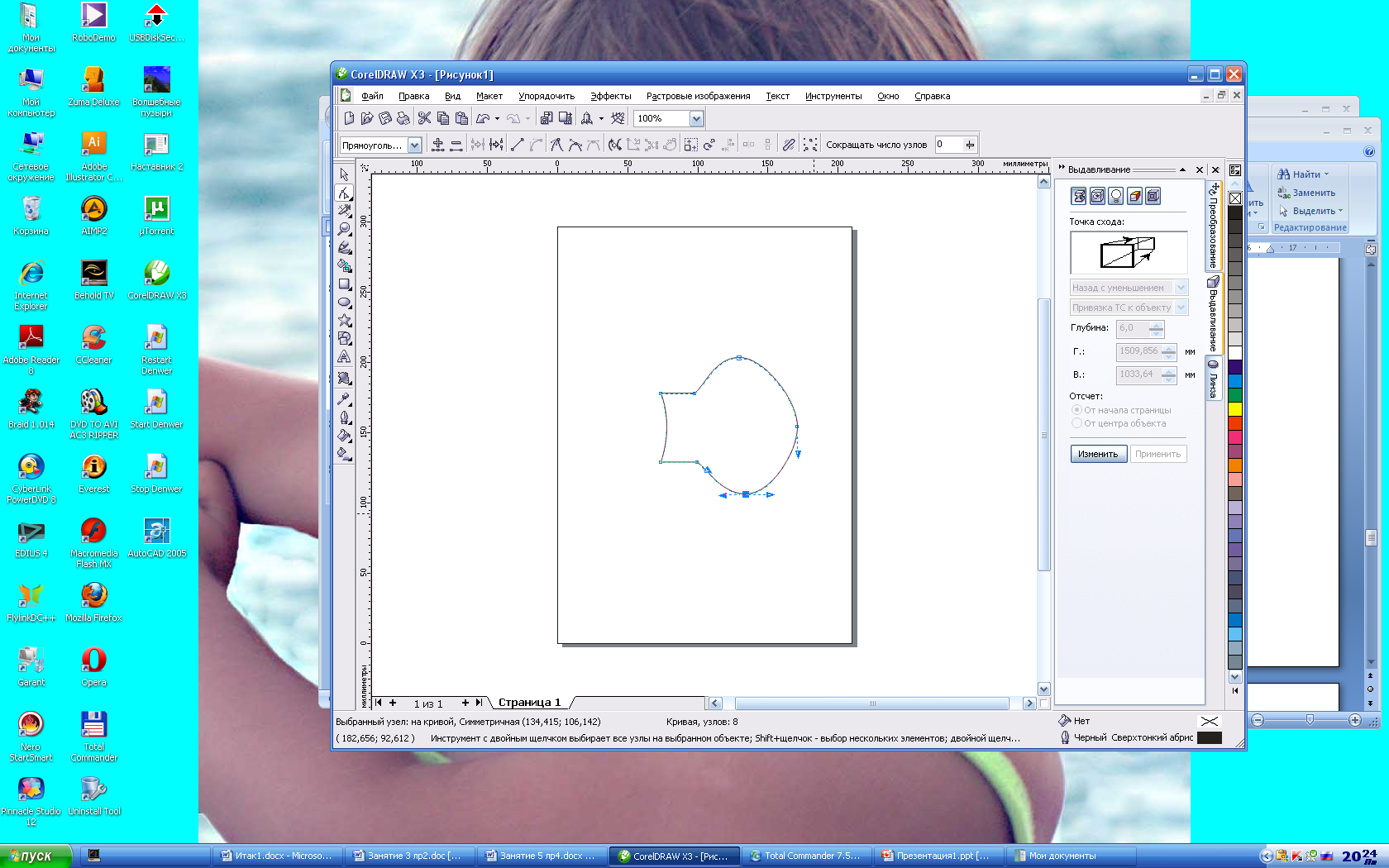The height and width of the screenshot is (868, 1389).
Task: Click the Cut scissors icon
Action: click(424, 118)
